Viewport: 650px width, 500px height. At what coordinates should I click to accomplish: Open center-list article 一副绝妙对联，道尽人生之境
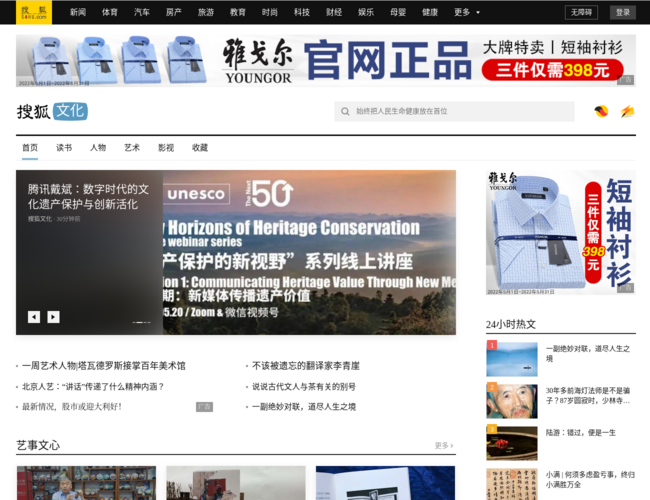(304, 407)
